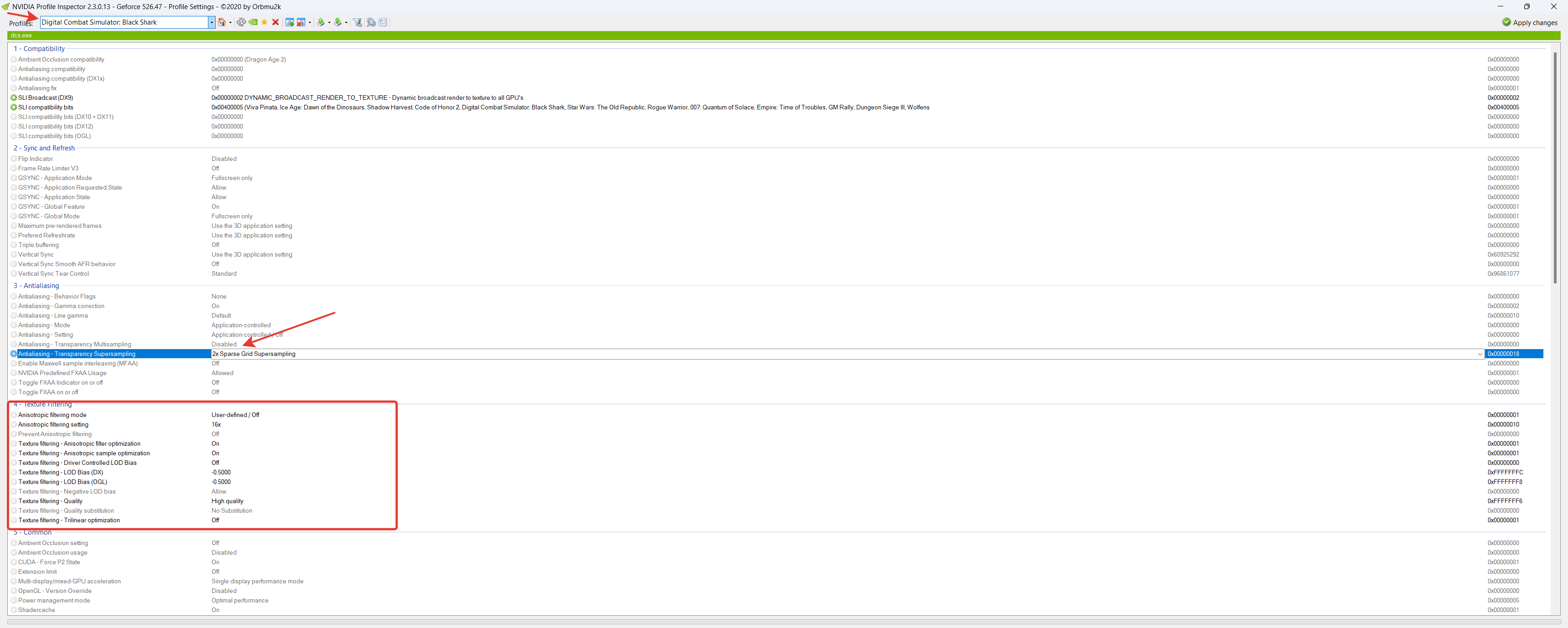The image size is (1568, 628).
Task: Open the magnifier scan/bit value editor icon
Action: pyautogui.click(x=371, y=22)
